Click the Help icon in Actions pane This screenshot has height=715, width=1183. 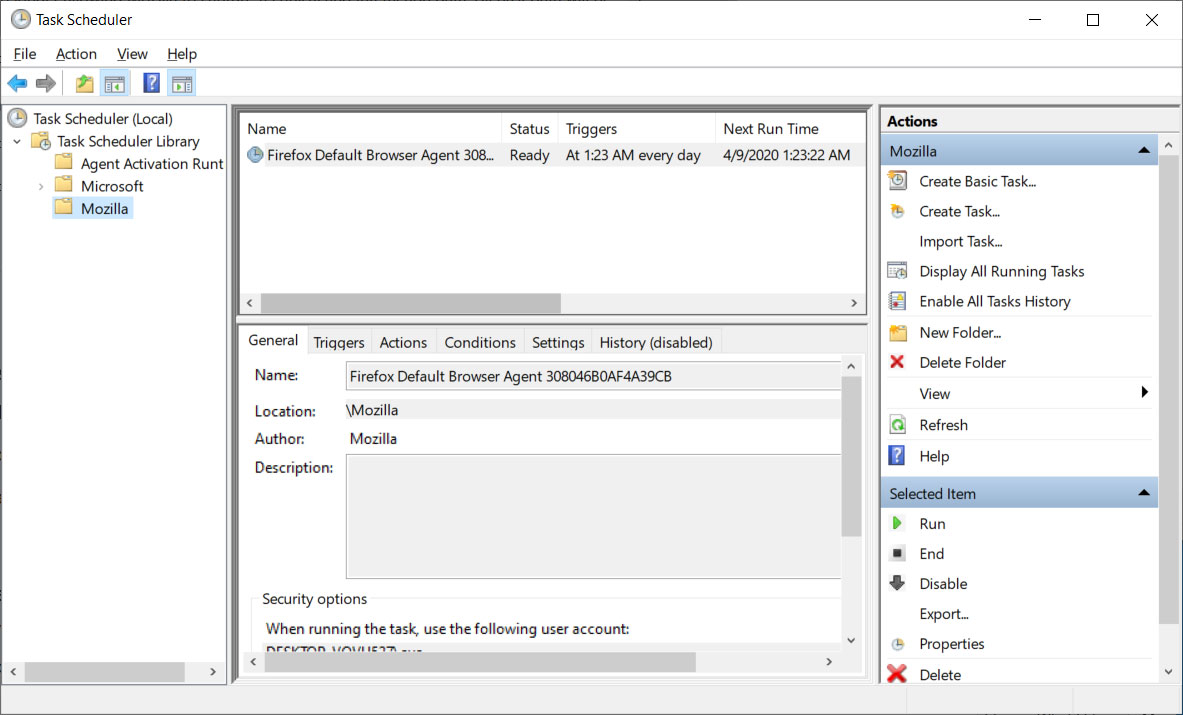point(897,456)
